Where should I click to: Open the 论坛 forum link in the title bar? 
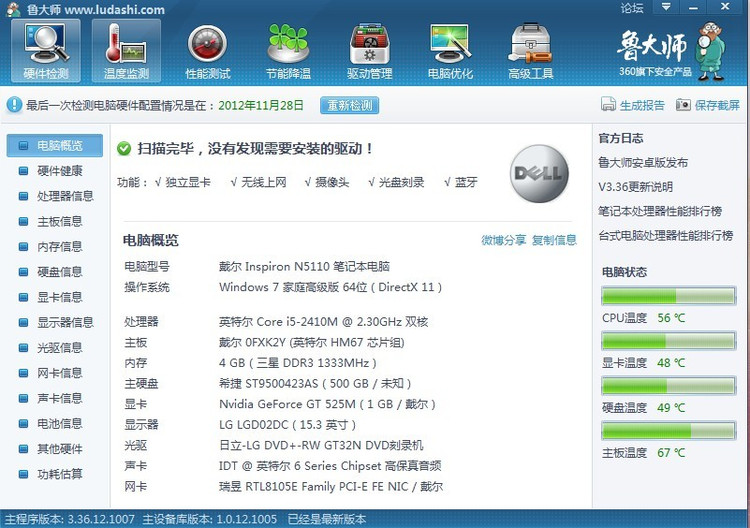(x=632, y=8)
